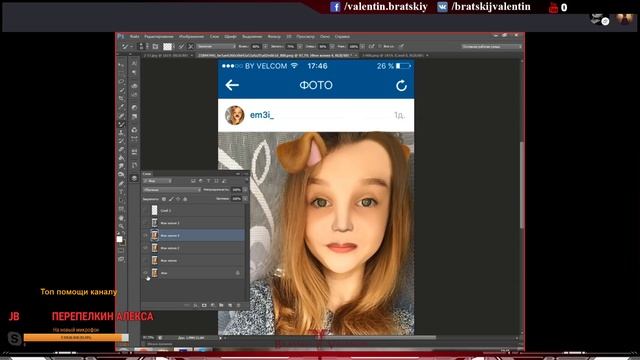Select the Crop tool

pyautogui.click(x=121, y=98)
